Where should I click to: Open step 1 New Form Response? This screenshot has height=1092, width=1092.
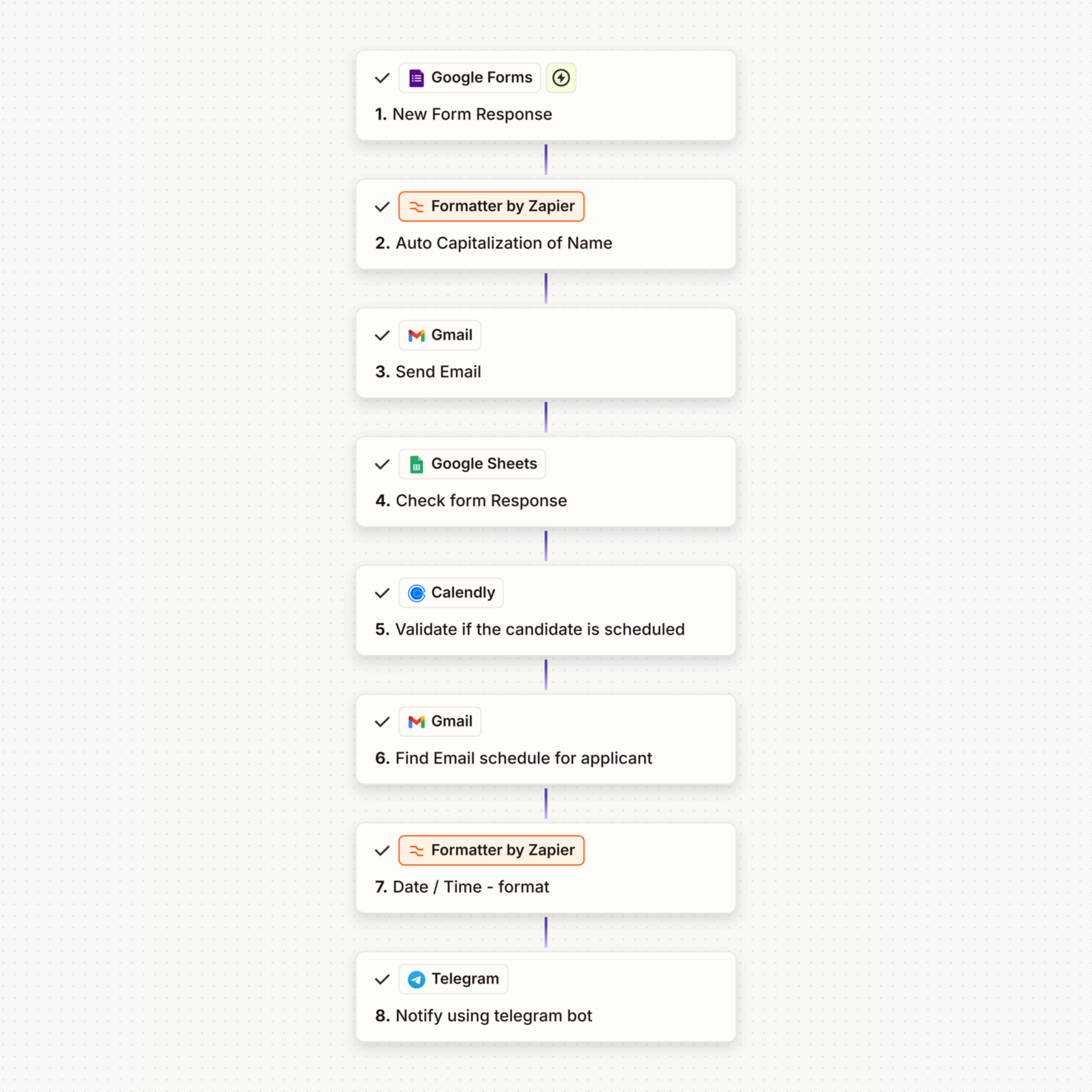472,114
